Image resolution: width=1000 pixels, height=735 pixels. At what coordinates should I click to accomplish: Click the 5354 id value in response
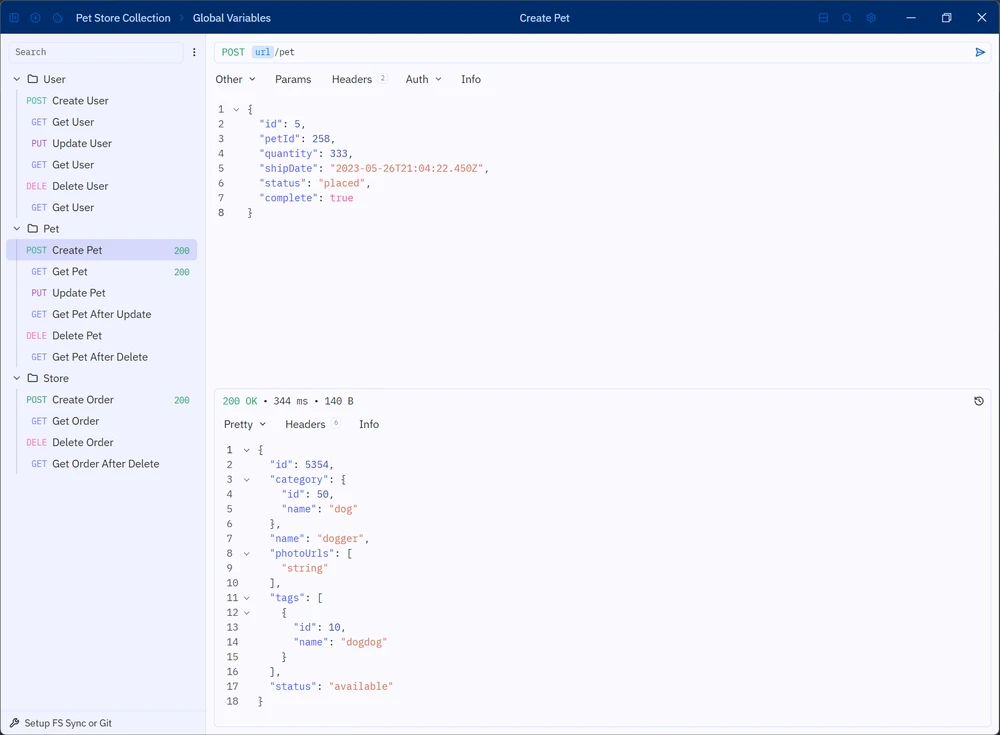[317, 465]
